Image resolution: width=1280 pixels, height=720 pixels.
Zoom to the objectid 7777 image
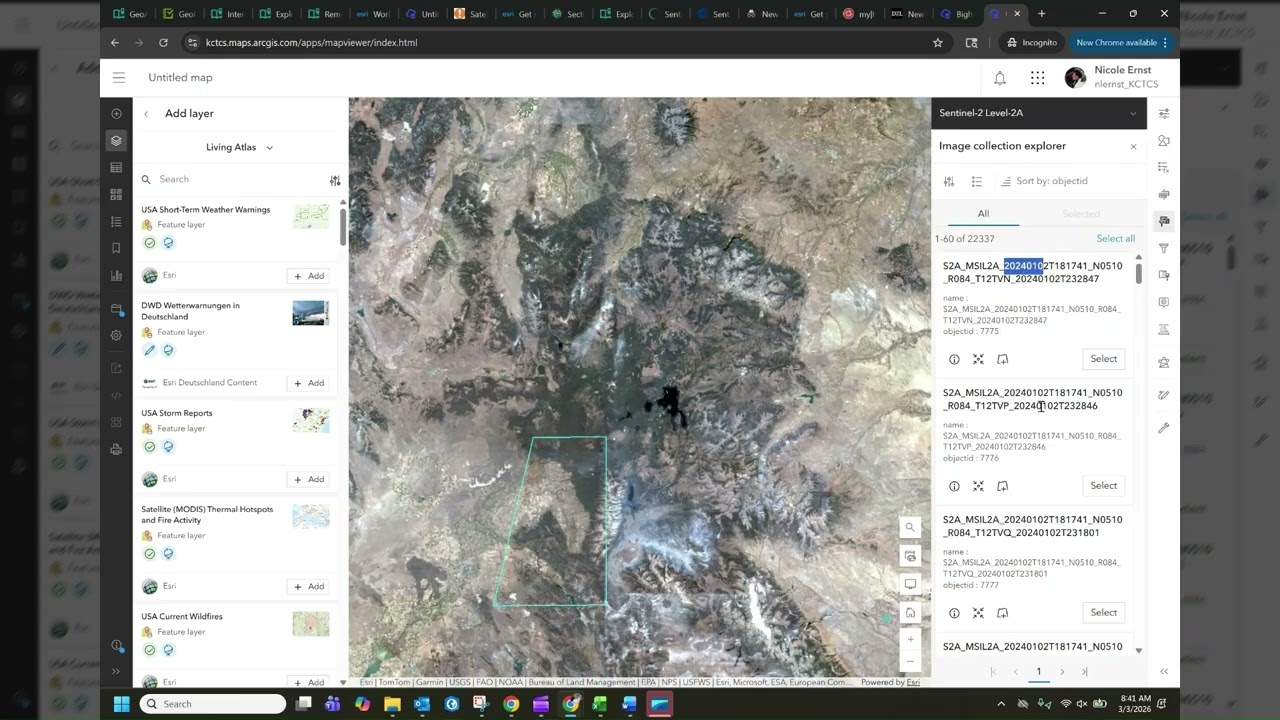978,613
